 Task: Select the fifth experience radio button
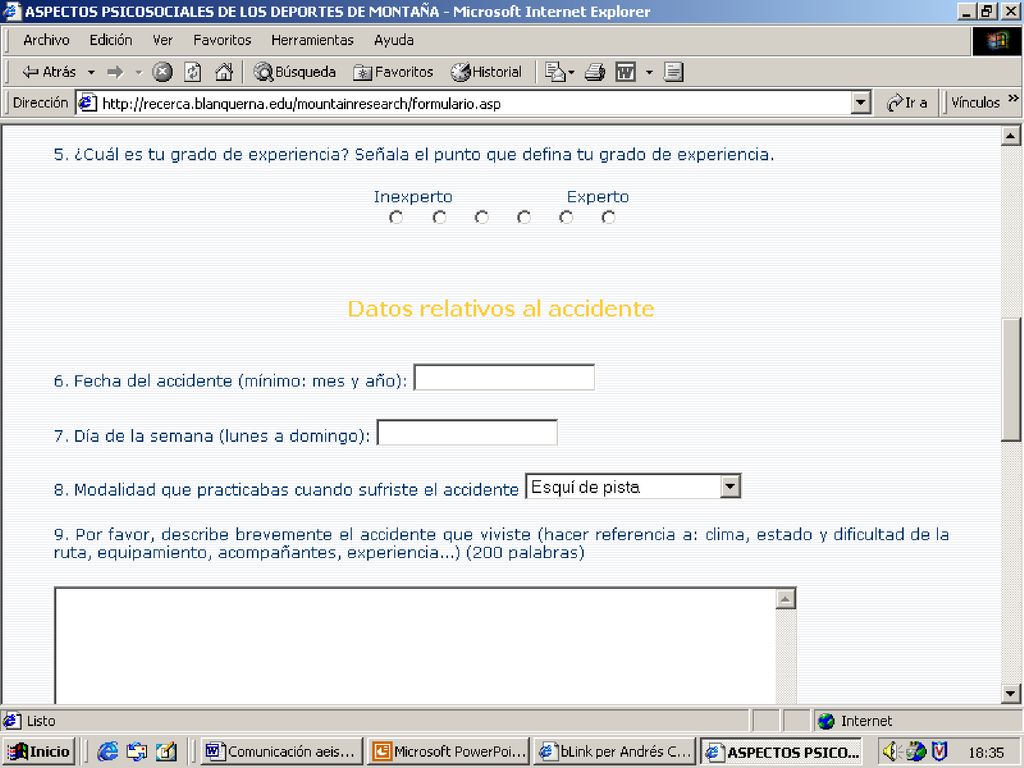[566, 217]
